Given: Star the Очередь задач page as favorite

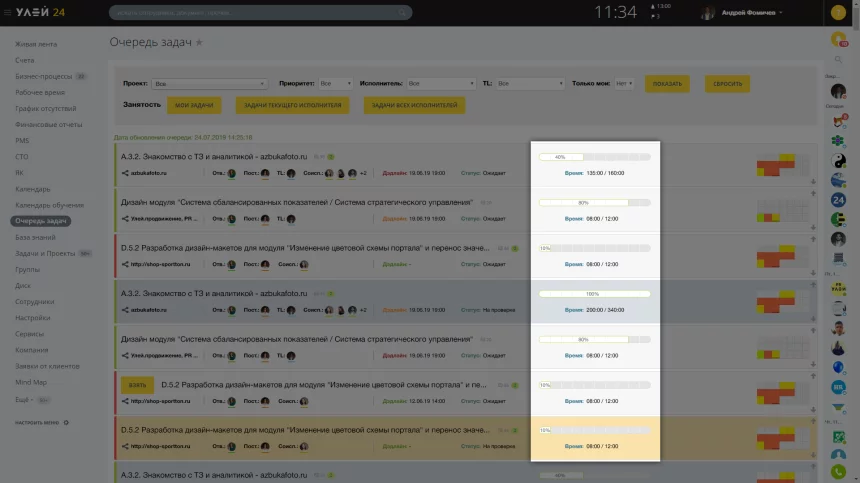Looking at the screenshot, I should (199, 42).
